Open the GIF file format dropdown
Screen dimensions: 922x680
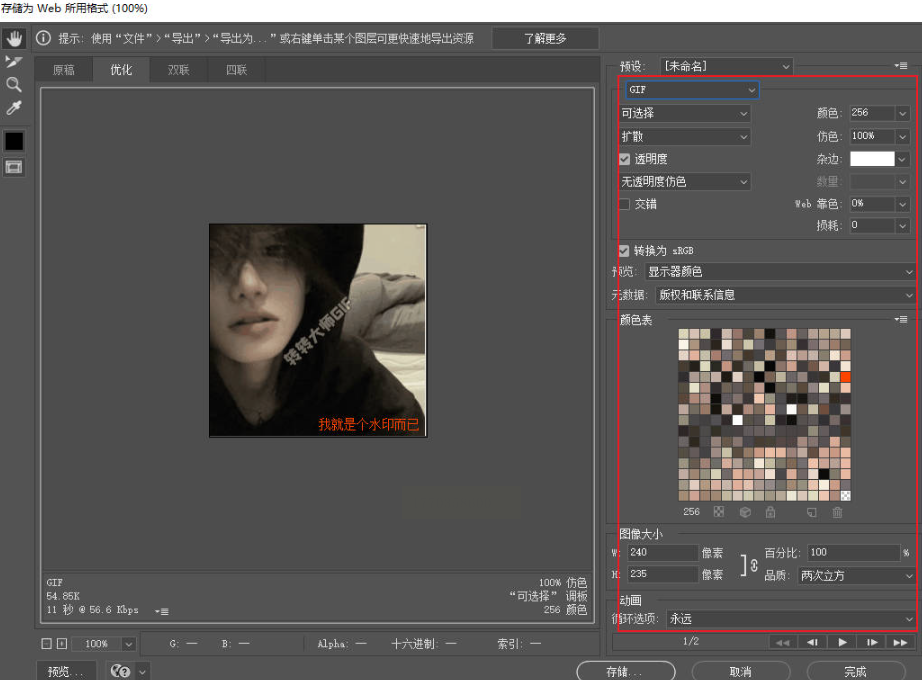692,90
